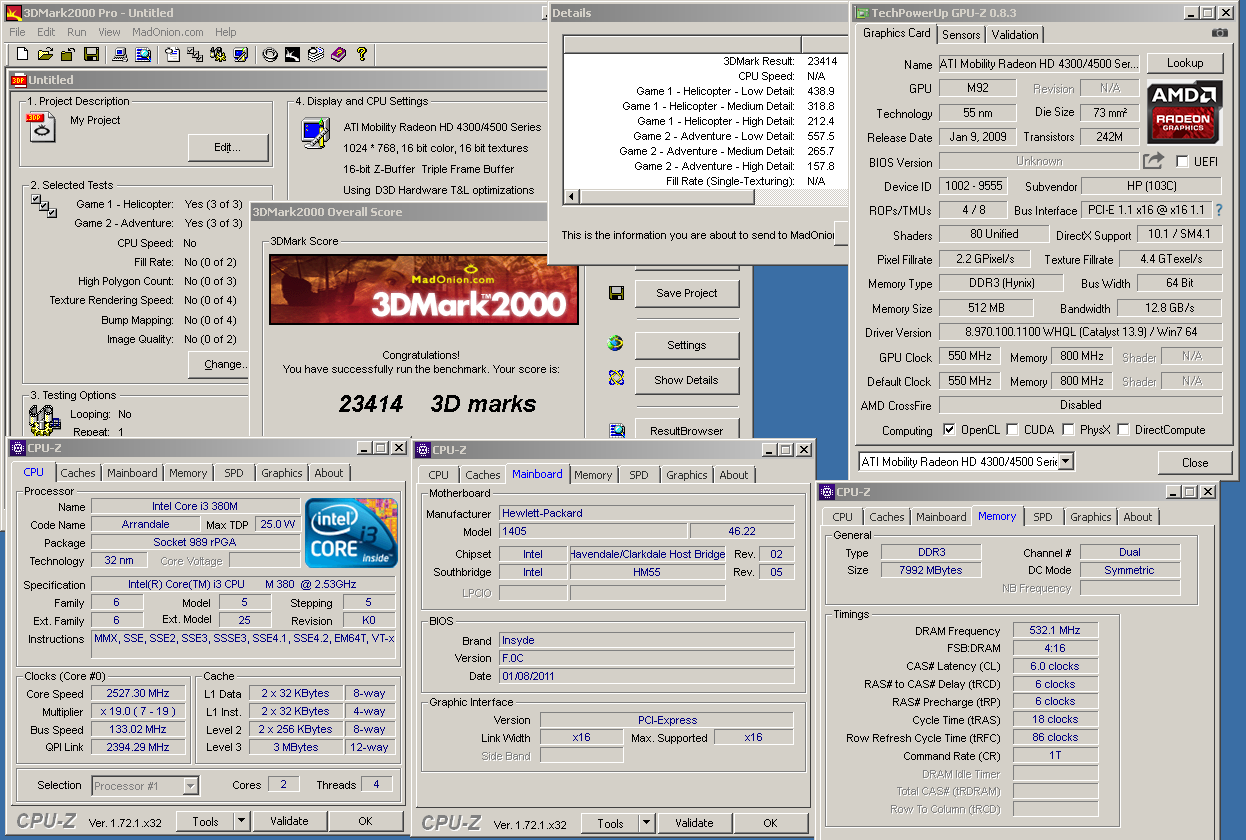The width and height of the screenshot is (1246, 840).
Task: Toggle the UEFI checkbox in GPU-Z
Action: (1182, 162)
